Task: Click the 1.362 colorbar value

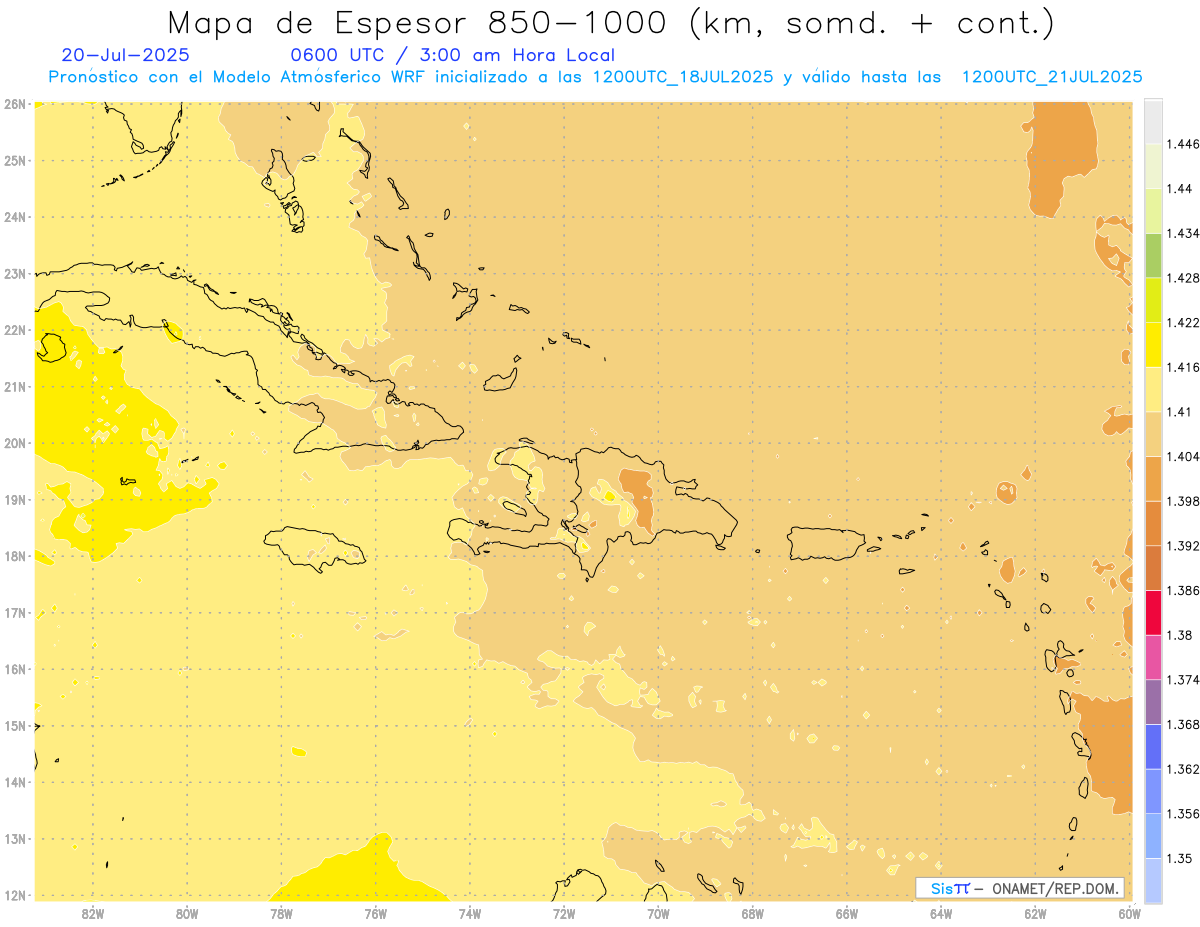Action: click(x=1183, y=769)
